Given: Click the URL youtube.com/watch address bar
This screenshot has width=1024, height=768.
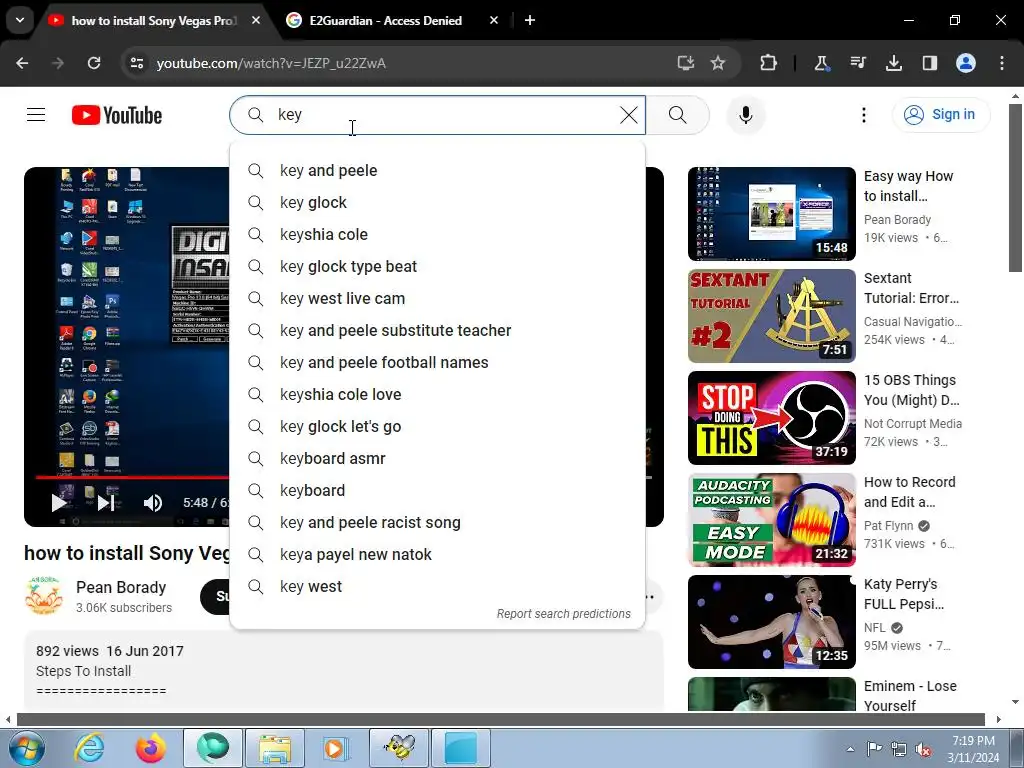Looking at the screenshot, I should click(271, 63).
